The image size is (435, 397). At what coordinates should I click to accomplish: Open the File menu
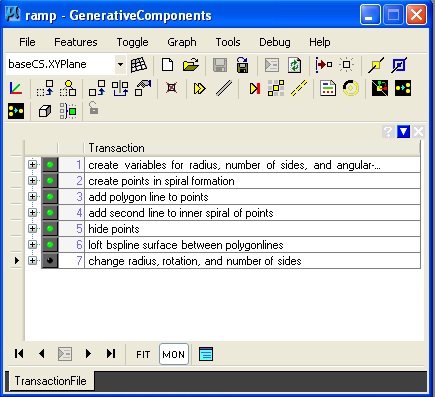coord(27,42)
